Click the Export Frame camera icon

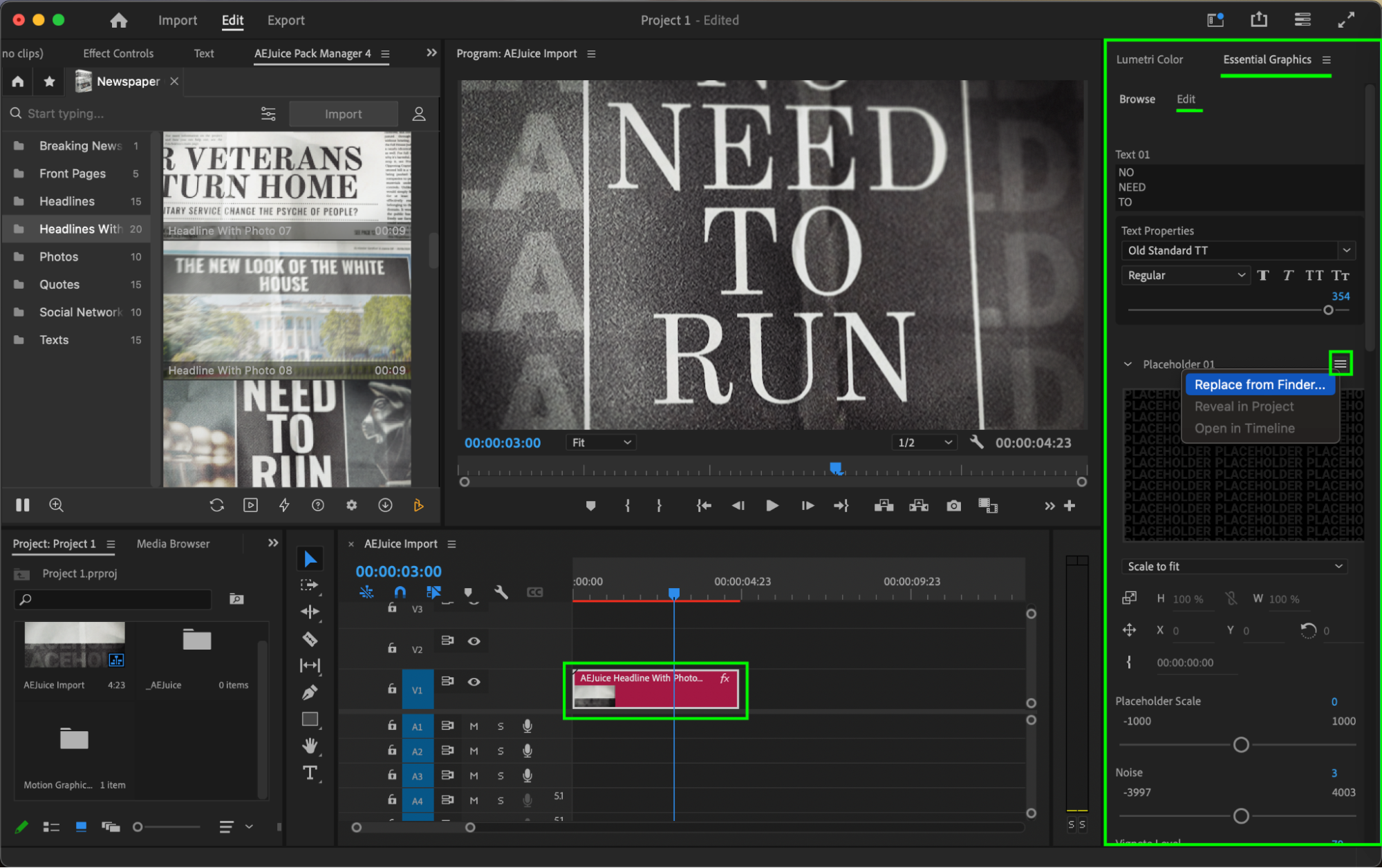(953, 506)
